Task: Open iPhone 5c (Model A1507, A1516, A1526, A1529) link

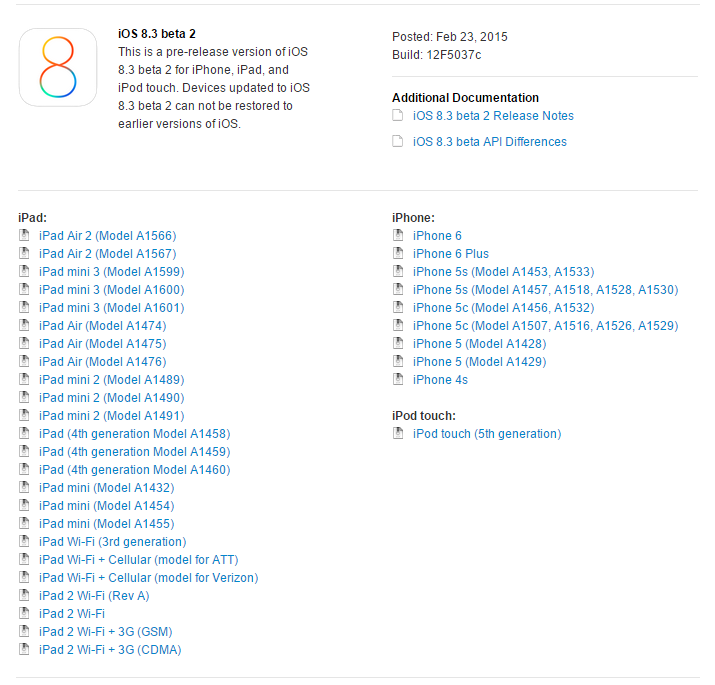Action: pyautogui.click(x=545, y=326)
